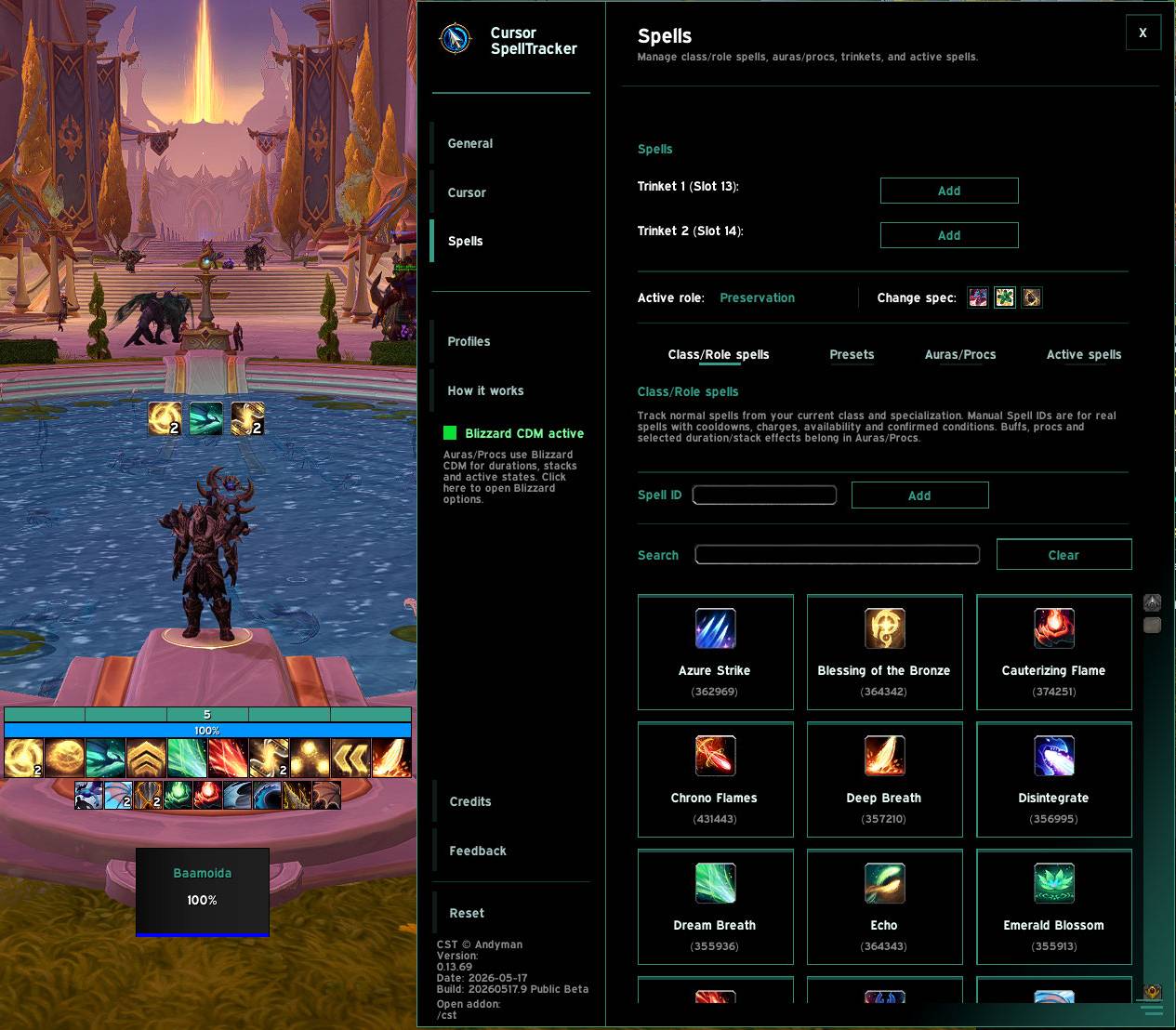
Task: Click the floating teal dragon icon above character
Action: (x=206, y=418)
